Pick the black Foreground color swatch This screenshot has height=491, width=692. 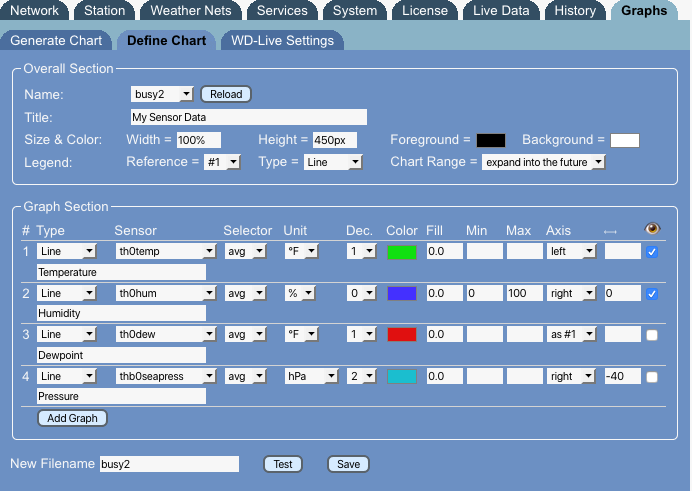click(491, 140)
